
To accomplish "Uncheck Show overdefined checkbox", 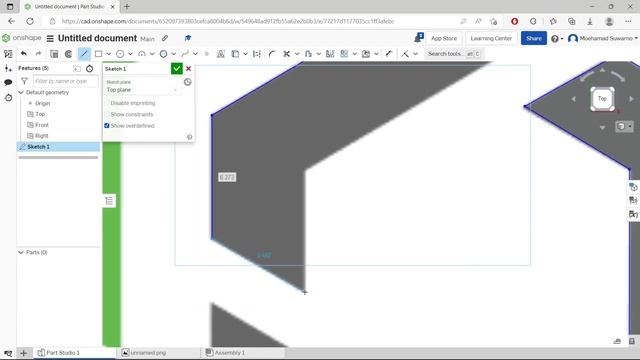I will tap(107, 126).
